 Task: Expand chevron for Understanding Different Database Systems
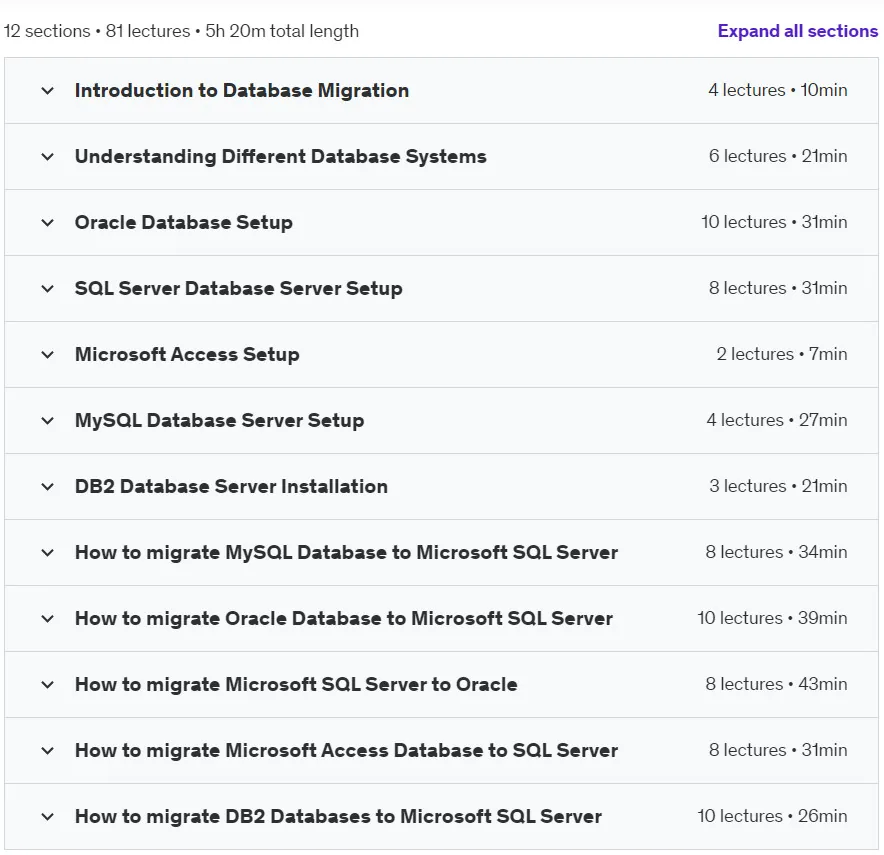[x=48, y=157]
